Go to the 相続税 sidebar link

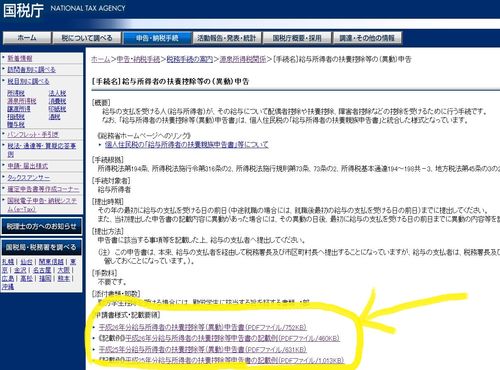pyautogui.click(x=16, y=117)
